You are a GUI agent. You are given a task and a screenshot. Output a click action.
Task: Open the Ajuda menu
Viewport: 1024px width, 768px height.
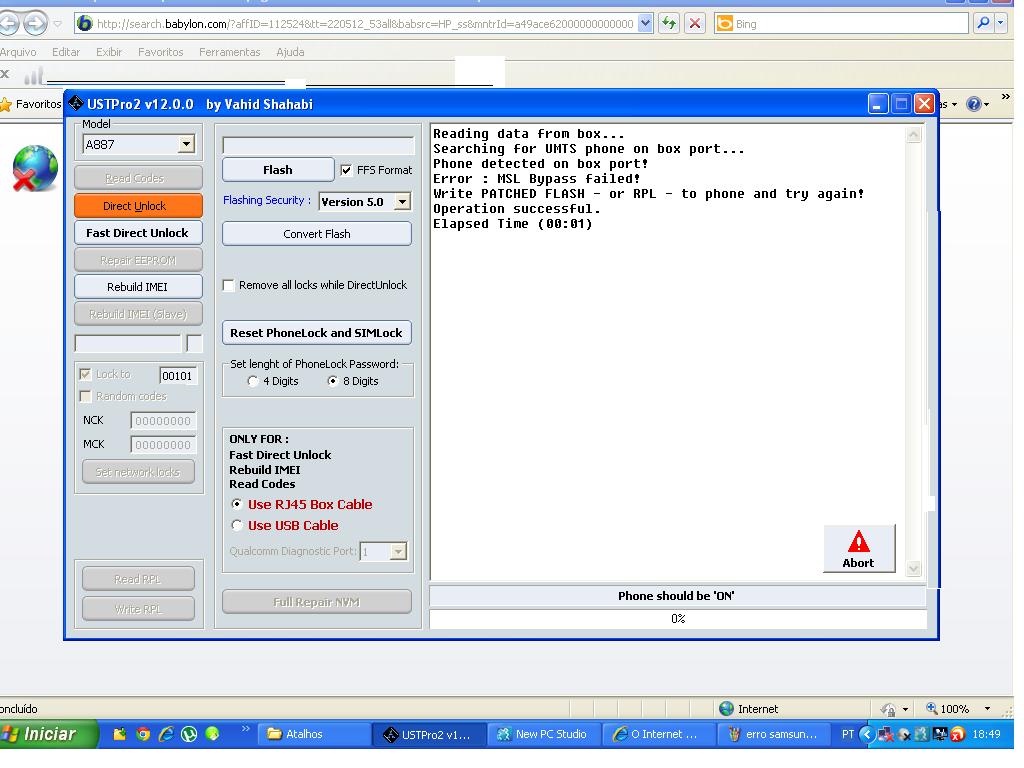point(290,52)
